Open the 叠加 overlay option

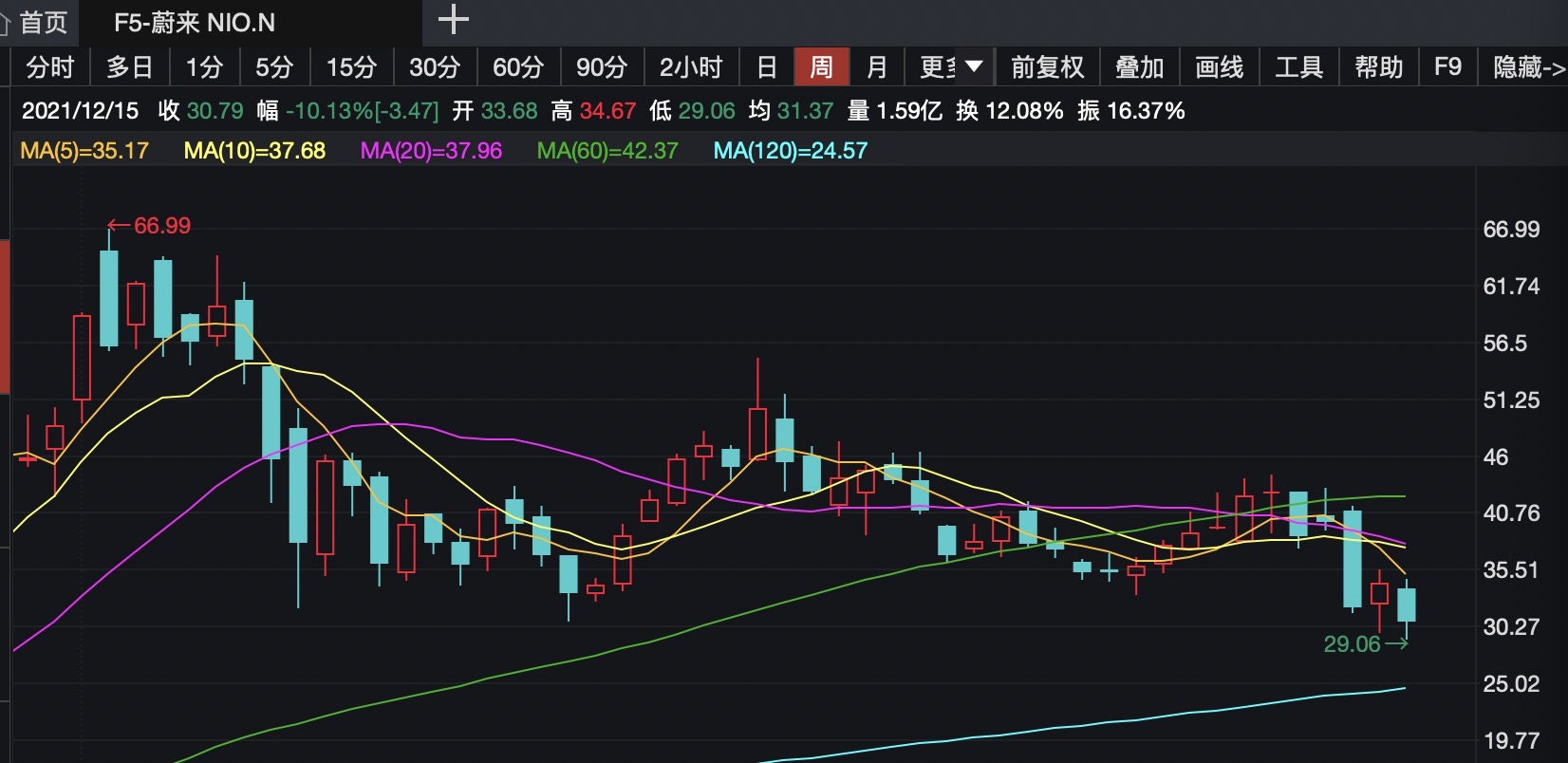1139,67
